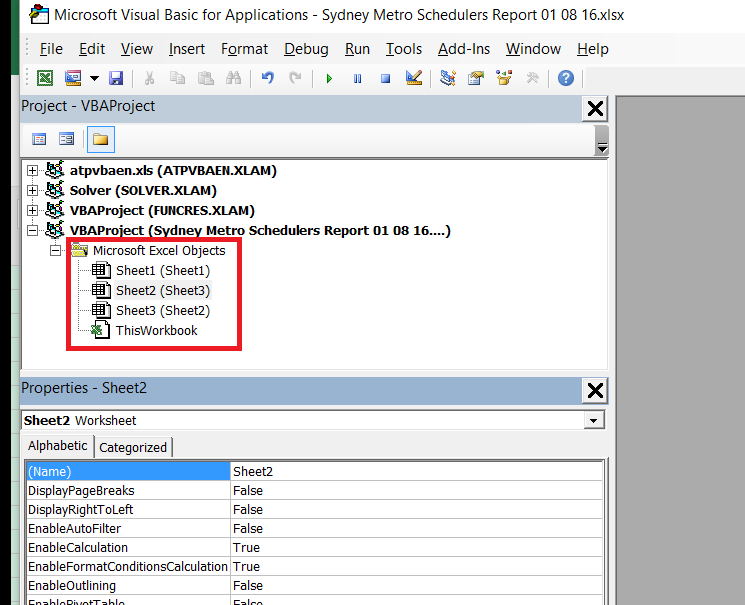Click the Undo arrow icon
Viewport: 745px width, 605px height.
tap(267, 78)
